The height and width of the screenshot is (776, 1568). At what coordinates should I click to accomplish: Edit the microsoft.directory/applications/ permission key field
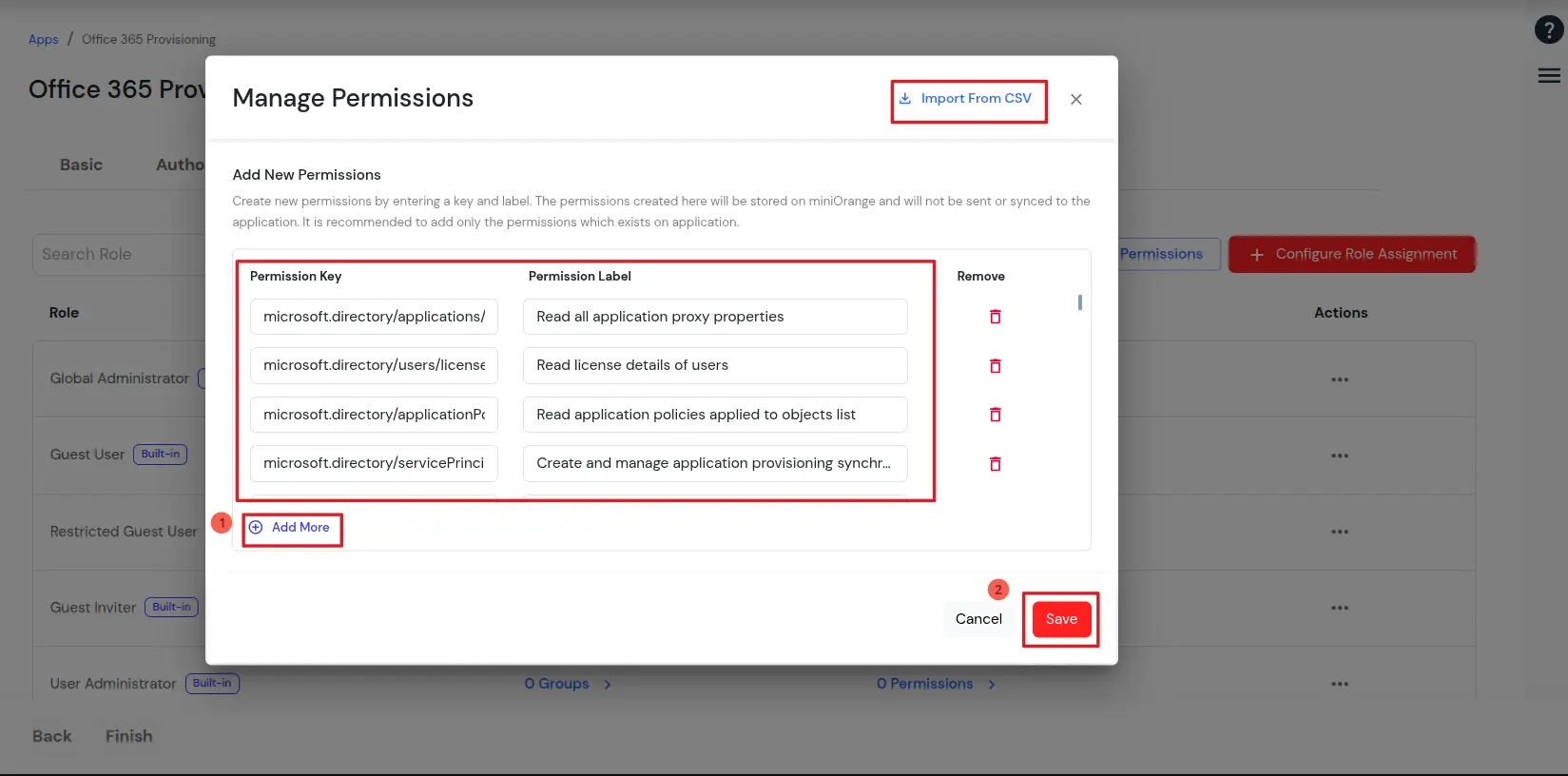coord(374,317)
